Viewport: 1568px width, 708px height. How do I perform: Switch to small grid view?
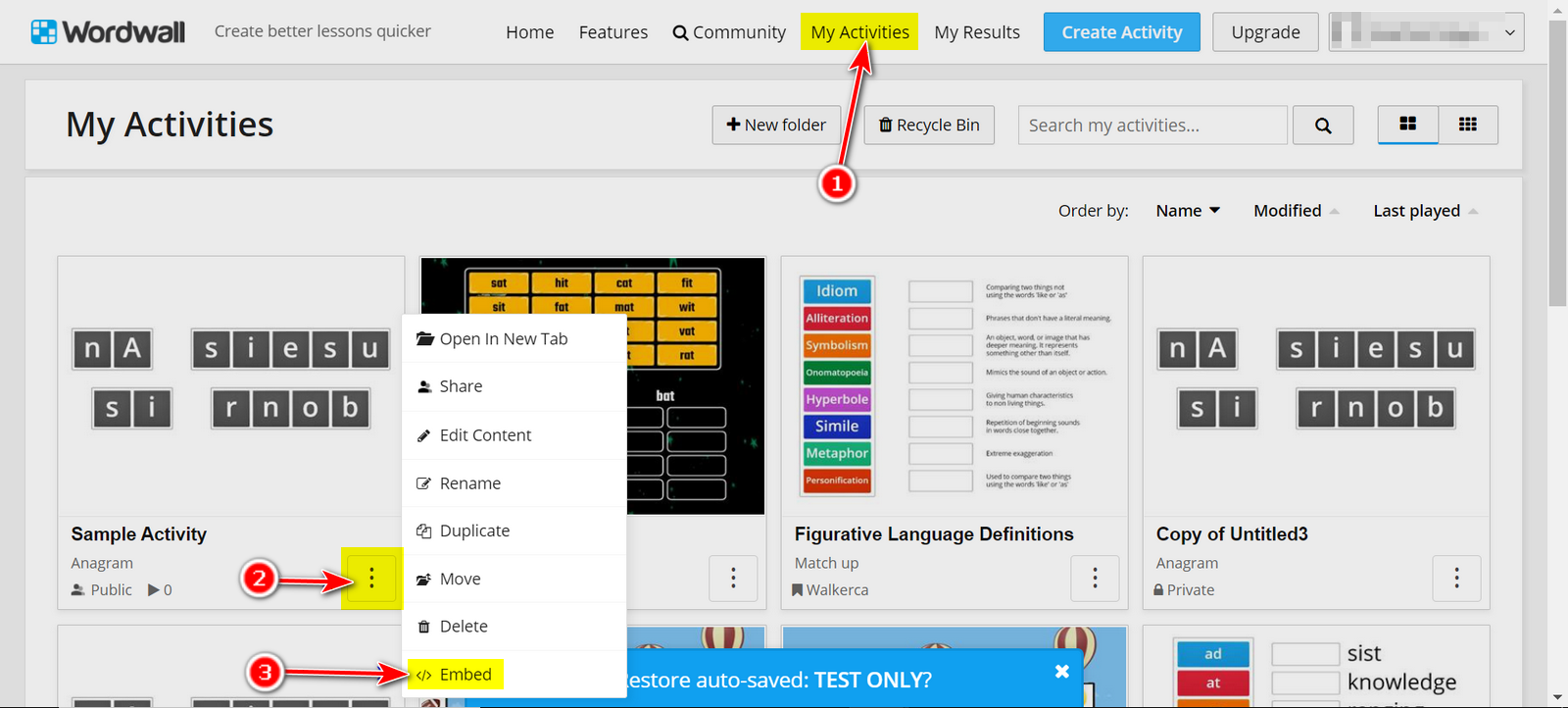pos(1468,125)
